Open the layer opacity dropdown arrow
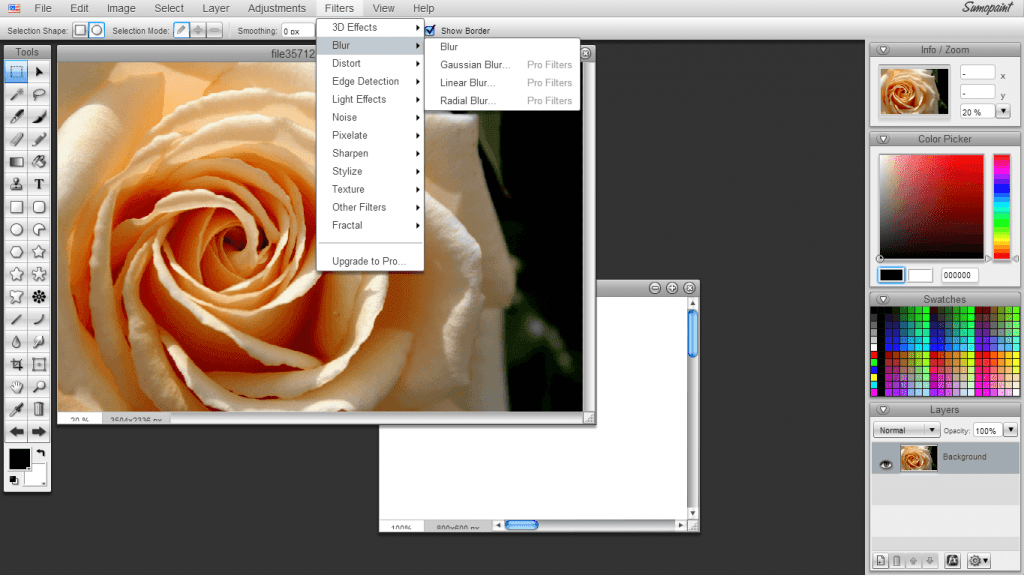1024x575 pixels. (x=1010, y=430)
